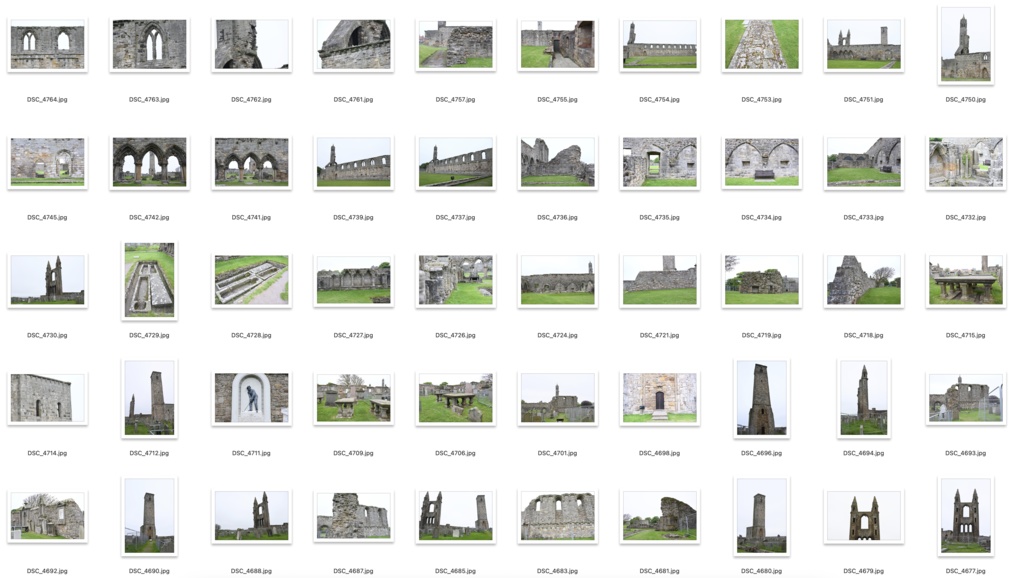The width and height of the screenshot is (1024, 578).
Task: Select thumbnail for DSC_4761.jpg
Action: click(x=353, y=45)
